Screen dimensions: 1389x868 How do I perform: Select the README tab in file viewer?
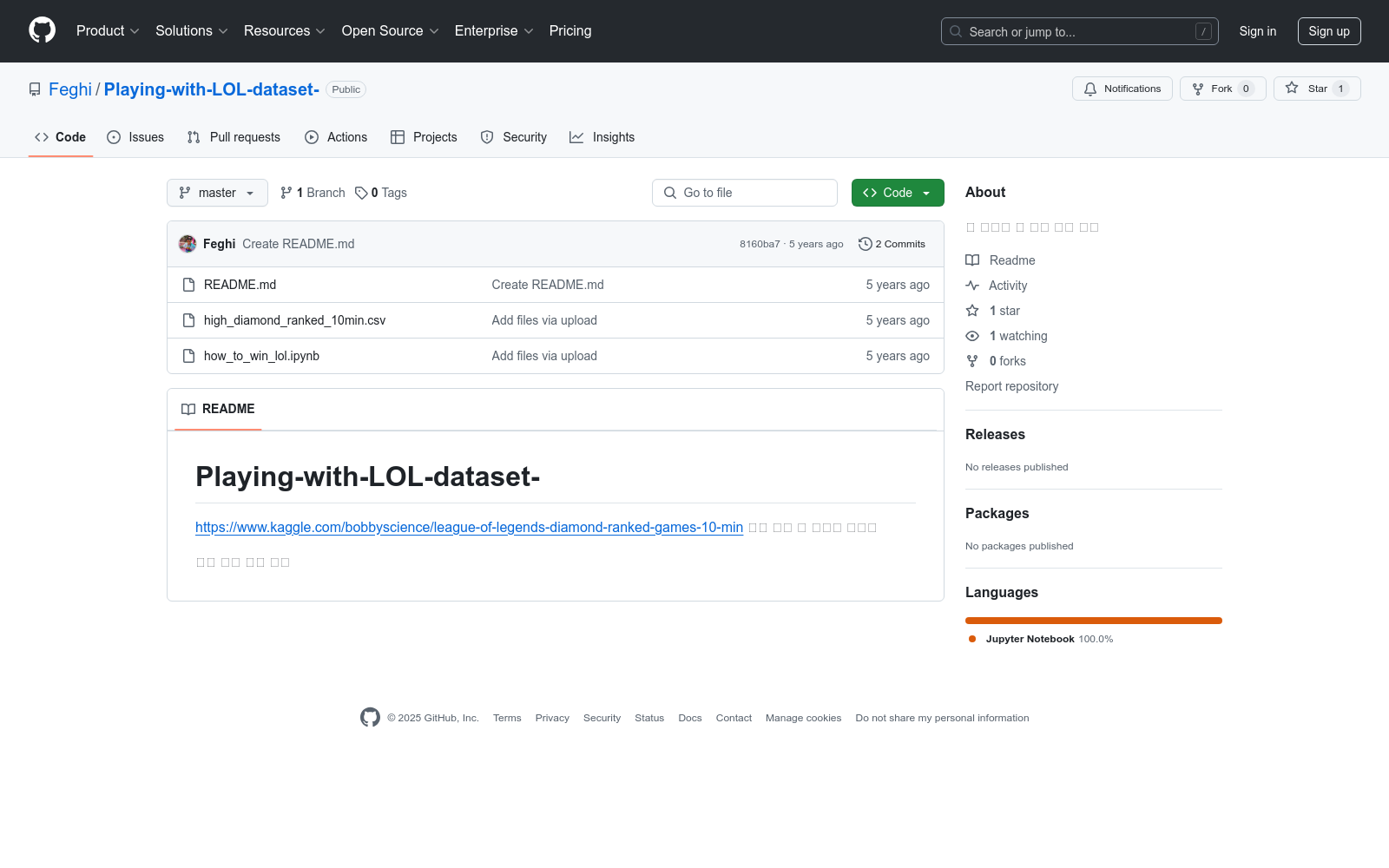pos(218,409)
